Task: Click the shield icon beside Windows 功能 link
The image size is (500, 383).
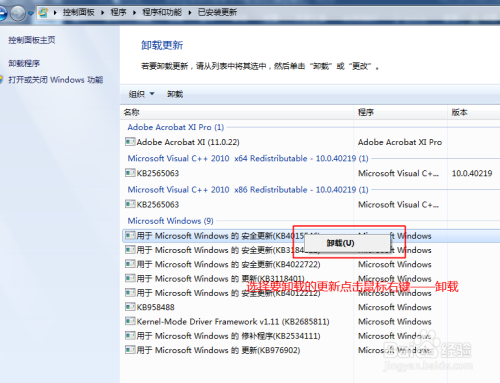Action: [x=1, y=80]
